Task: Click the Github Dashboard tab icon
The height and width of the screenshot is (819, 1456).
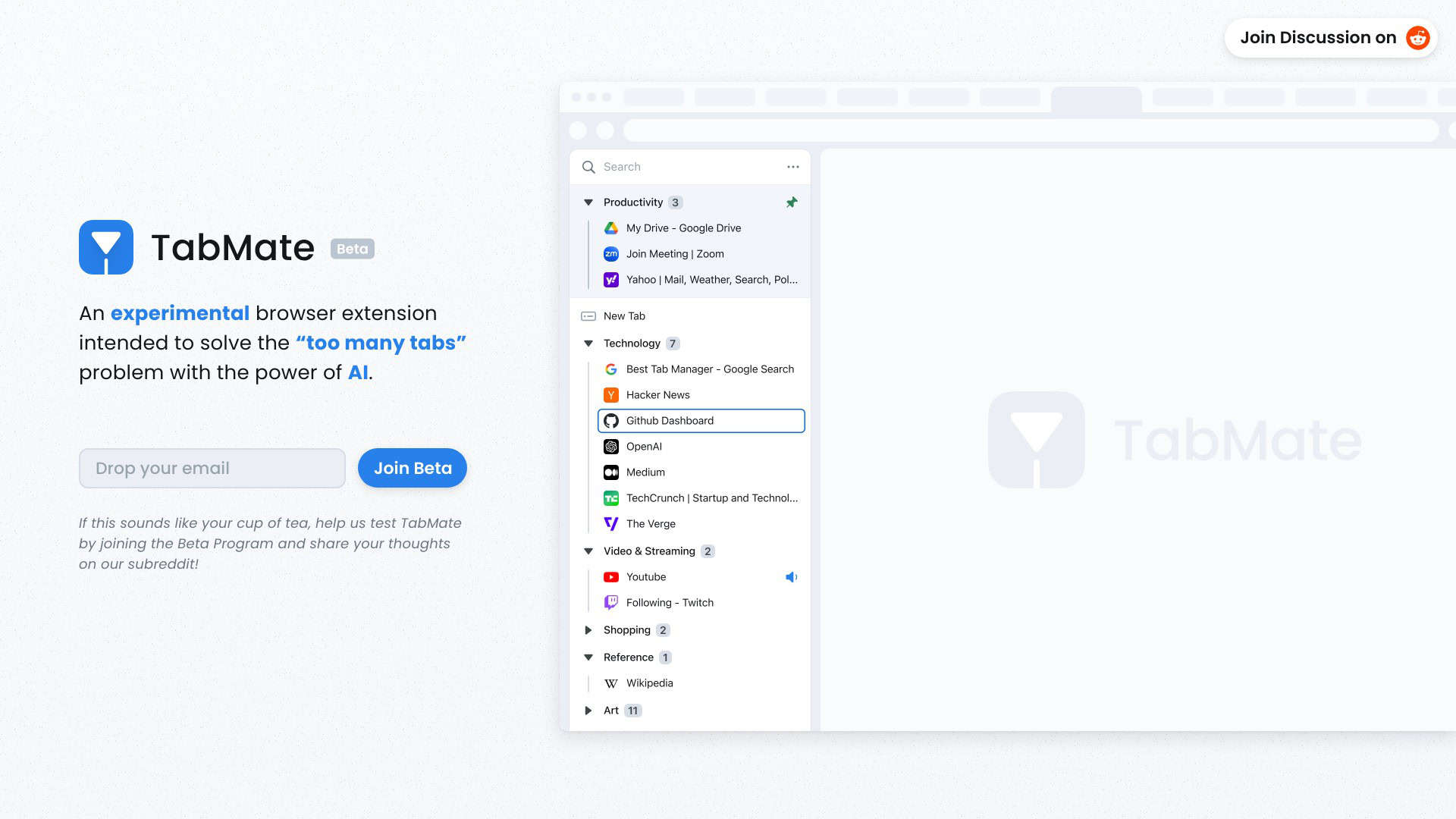Action: pyautogui.click(x=611, y=420)
